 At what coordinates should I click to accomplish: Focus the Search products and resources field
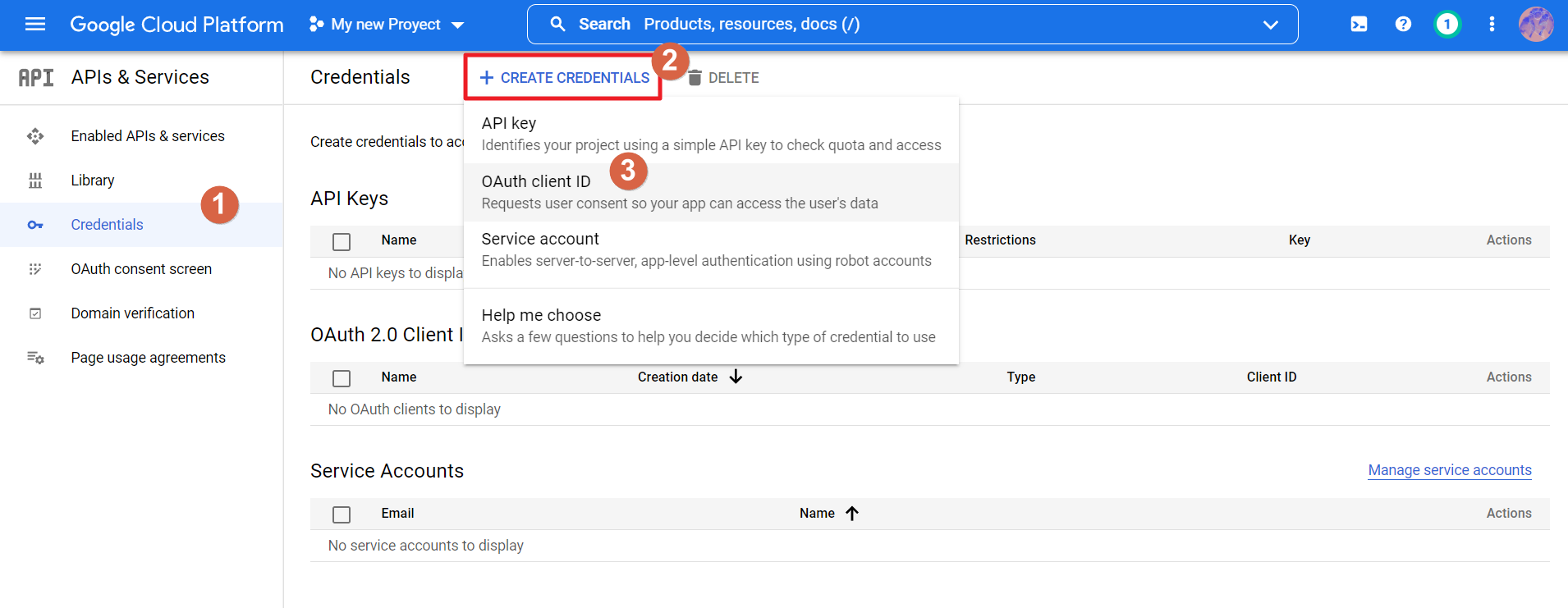click(x=912, y=25)
